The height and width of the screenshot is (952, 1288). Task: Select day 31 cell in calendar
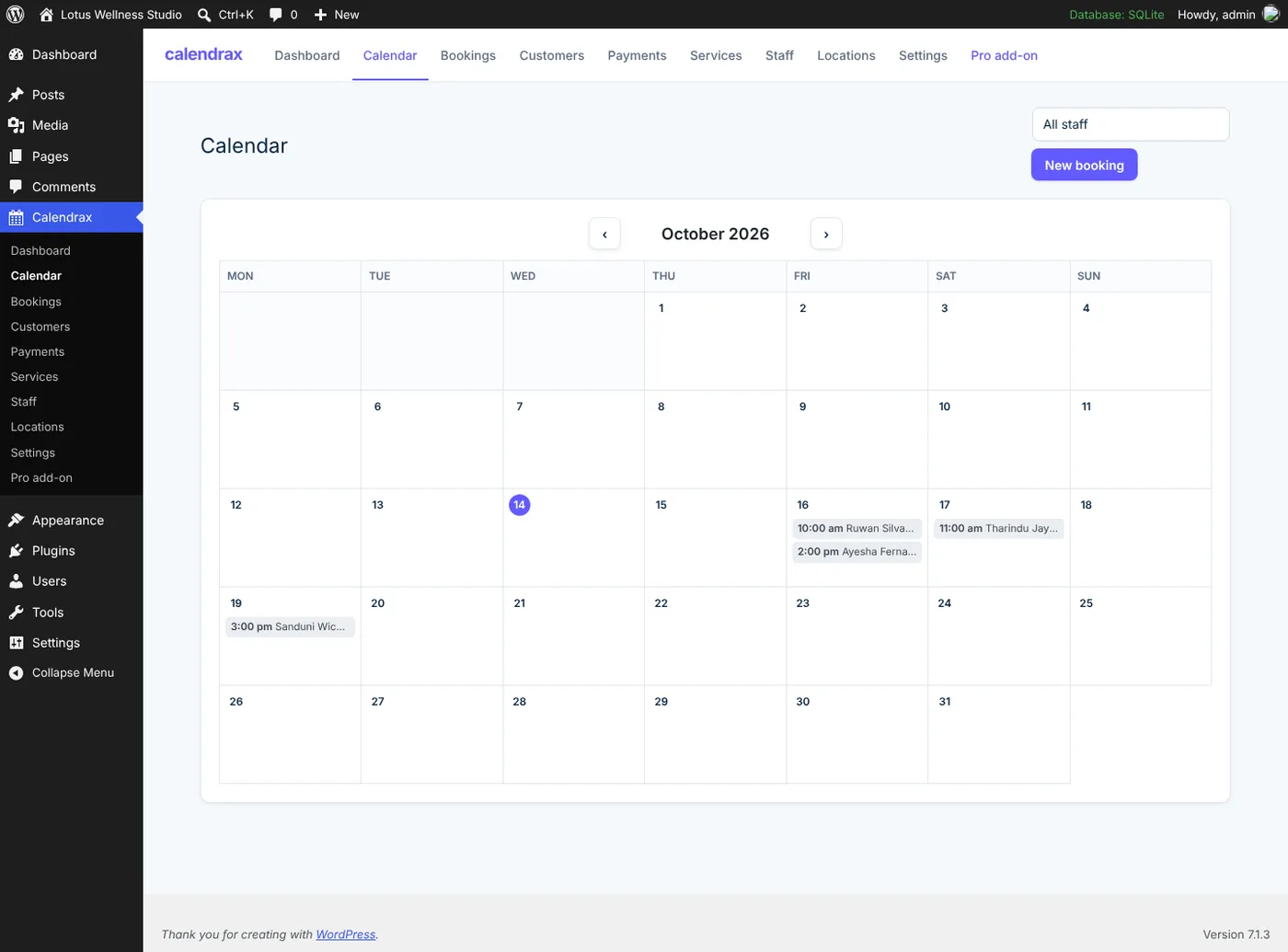coord(998,734)
